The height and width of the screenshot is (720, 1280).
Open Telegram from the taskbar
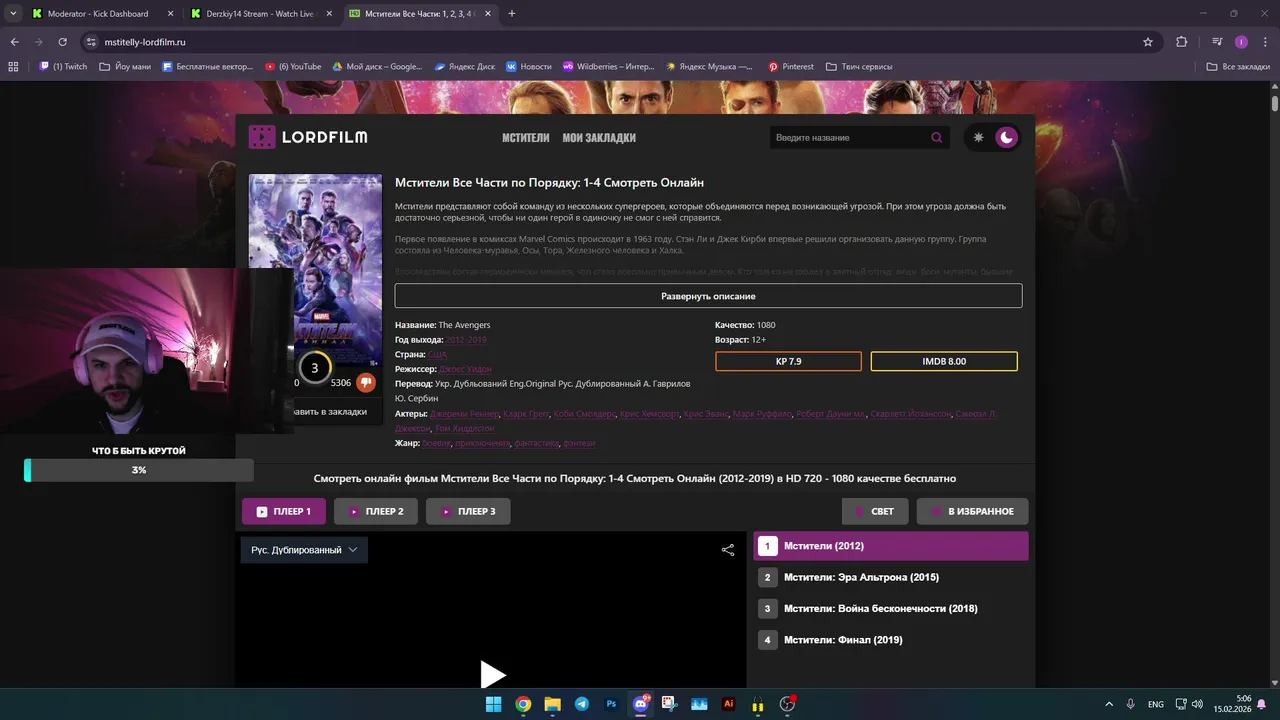(582, 704)
